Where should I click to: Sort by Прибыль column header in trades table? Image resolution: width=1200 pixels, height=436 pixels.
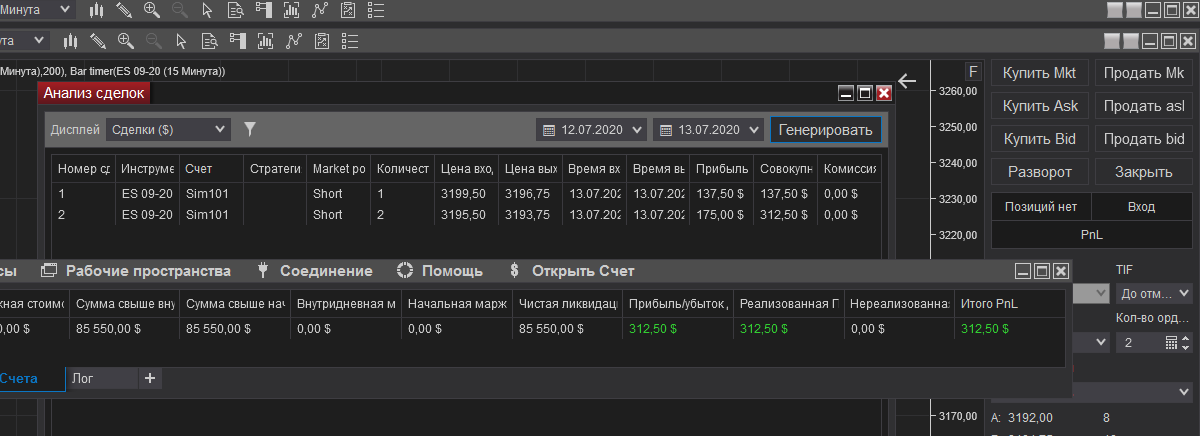[721, 169]
